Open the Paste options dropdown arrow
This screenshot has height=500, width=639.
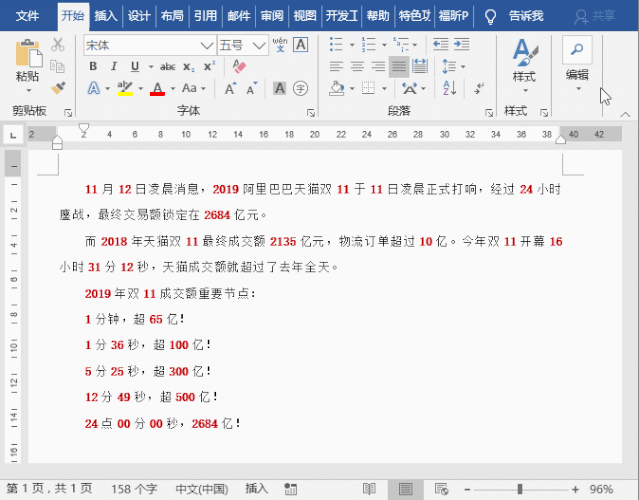[x=29, y=90]
